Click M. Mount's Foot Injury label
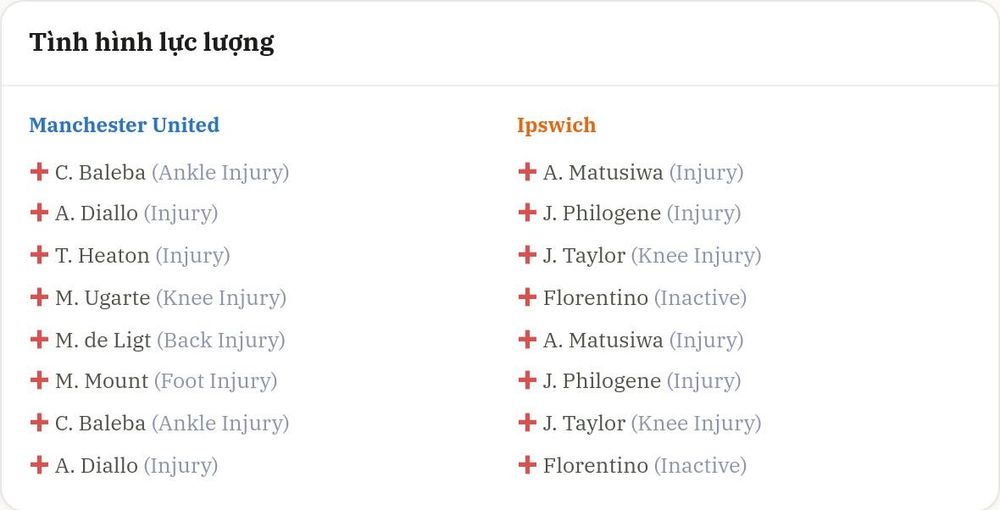The height and width of the screenshot is (510, 1000). [x=216, y=382]
